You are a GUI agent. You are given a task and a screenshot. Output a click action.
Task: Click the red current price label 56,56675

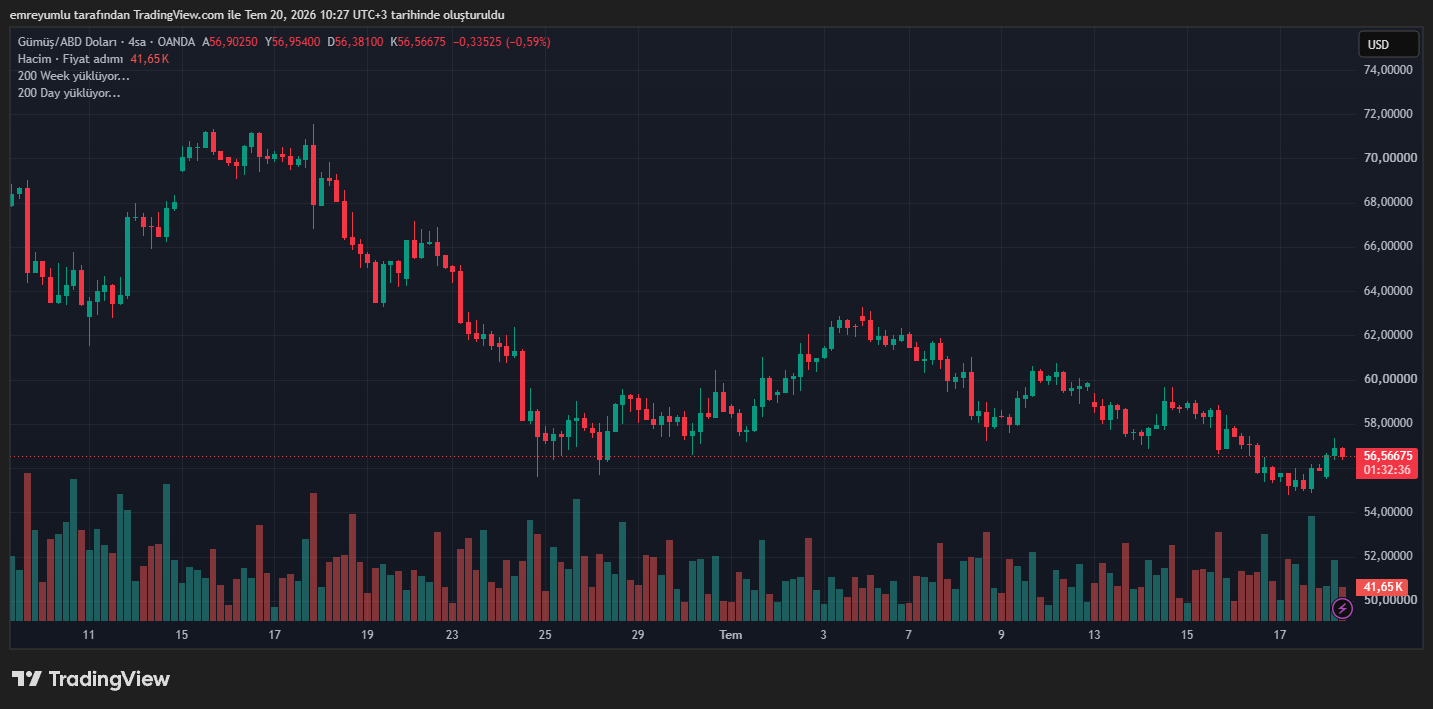tap(1387, 455)
